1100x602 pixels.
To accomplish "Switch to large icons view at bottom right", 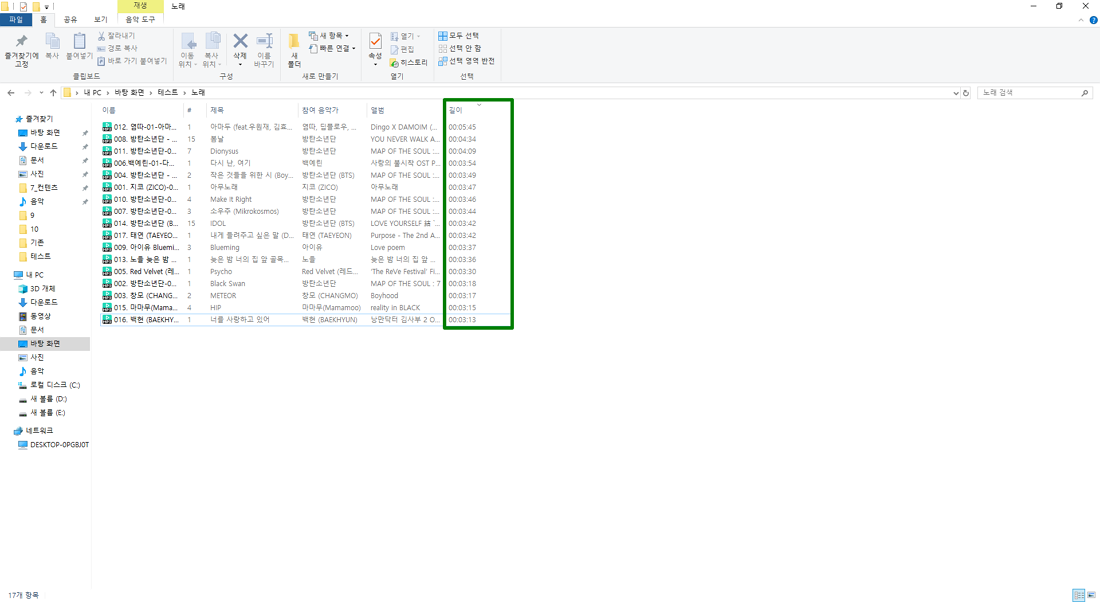I will tap(1092, 595).
